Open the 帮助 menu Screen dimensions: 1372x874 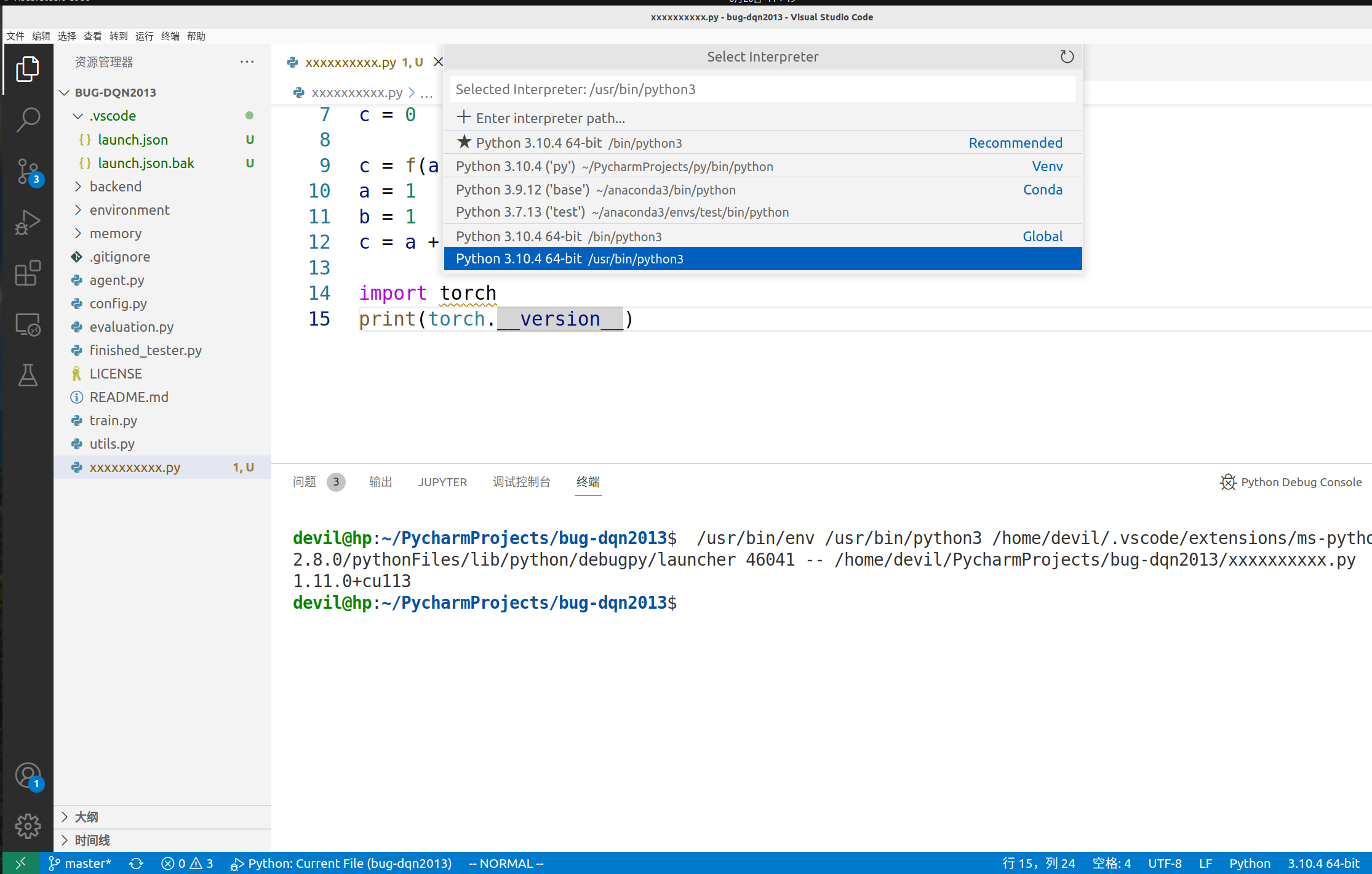coord(196,36)
